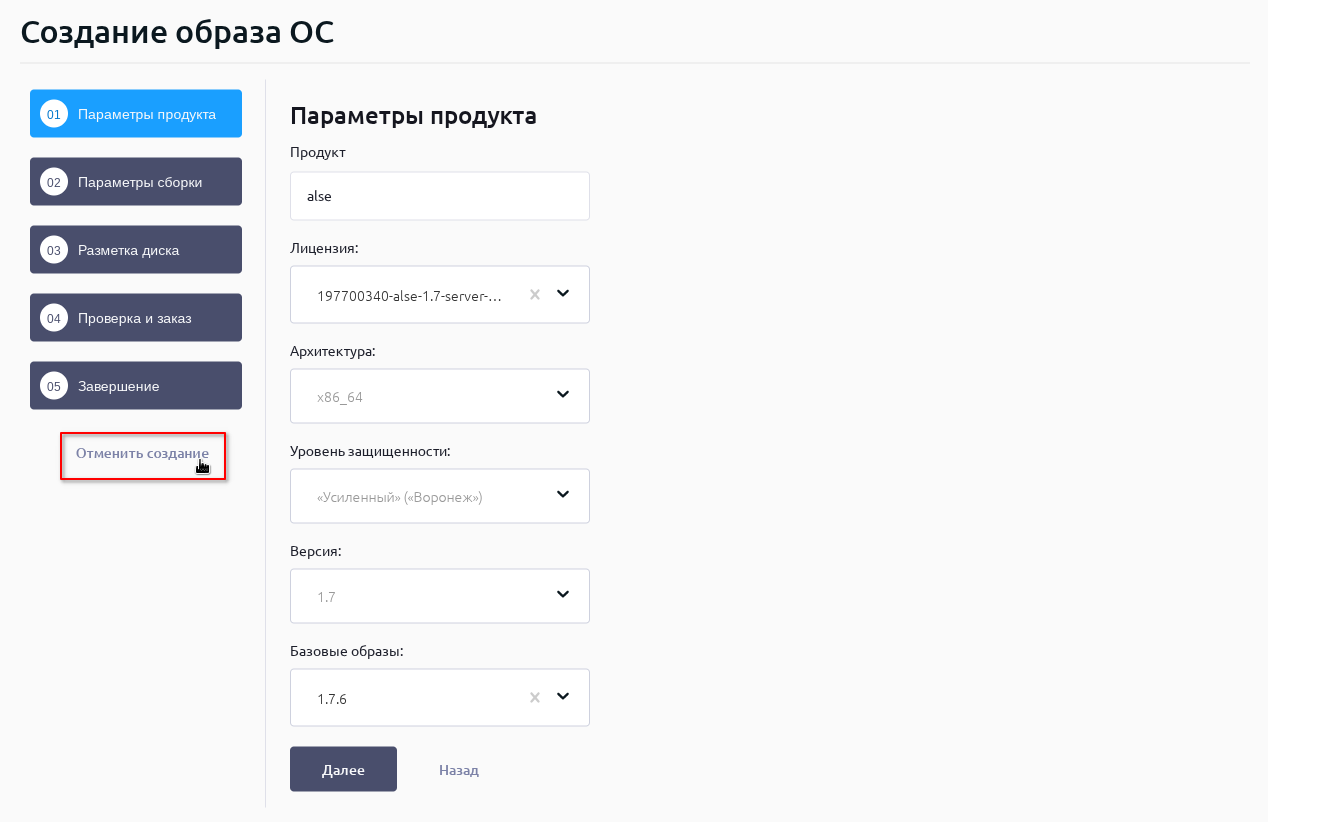1341x822 pixels.
Task: Go to the Параметры продукта step
Action: click(x=147, y=114)
